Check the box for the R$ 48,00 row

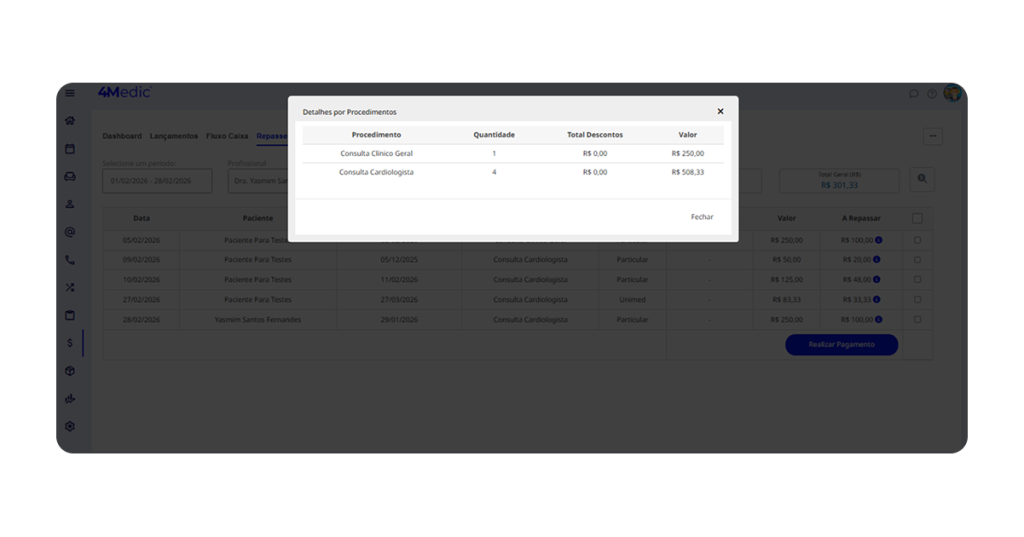[917, 280]
